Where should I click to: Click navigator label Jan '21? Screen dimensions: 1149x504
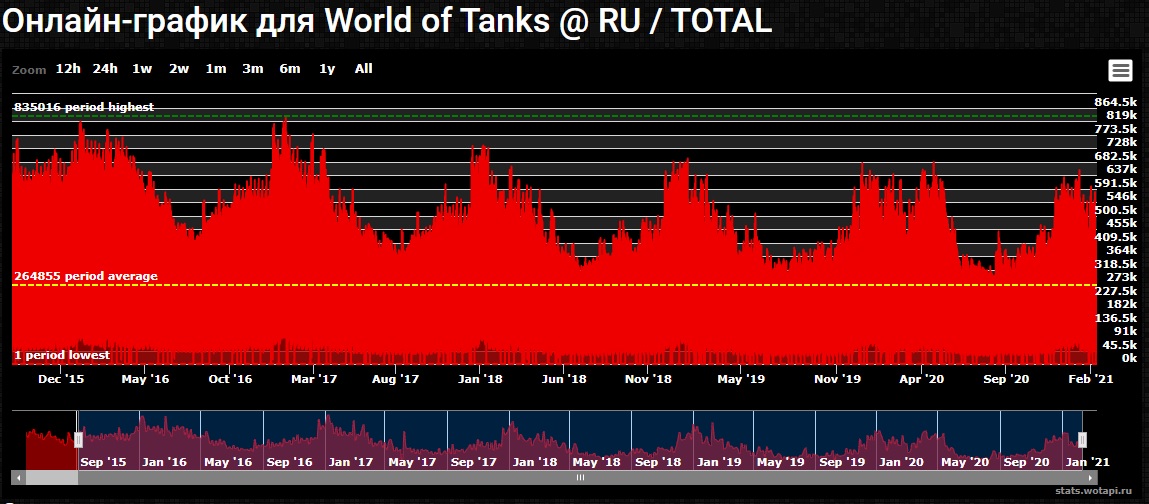click(x=1087, y=462)
